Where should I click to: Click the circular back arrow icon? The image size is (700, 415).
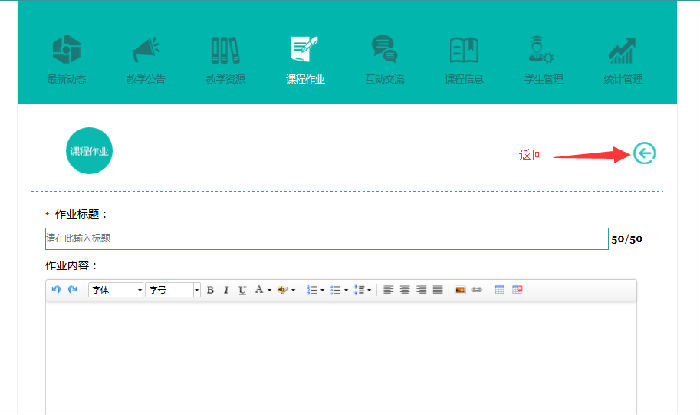tap(645, 153)
